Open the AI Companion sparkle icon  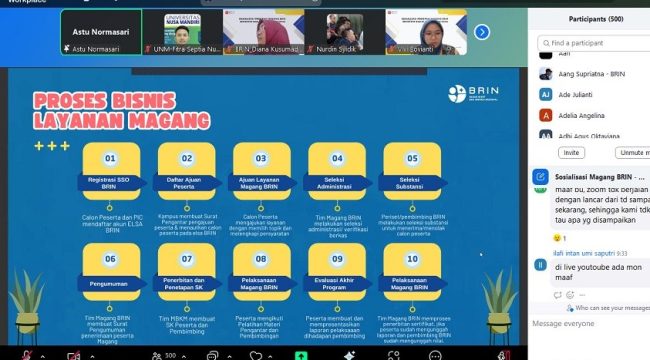(349, 356)
